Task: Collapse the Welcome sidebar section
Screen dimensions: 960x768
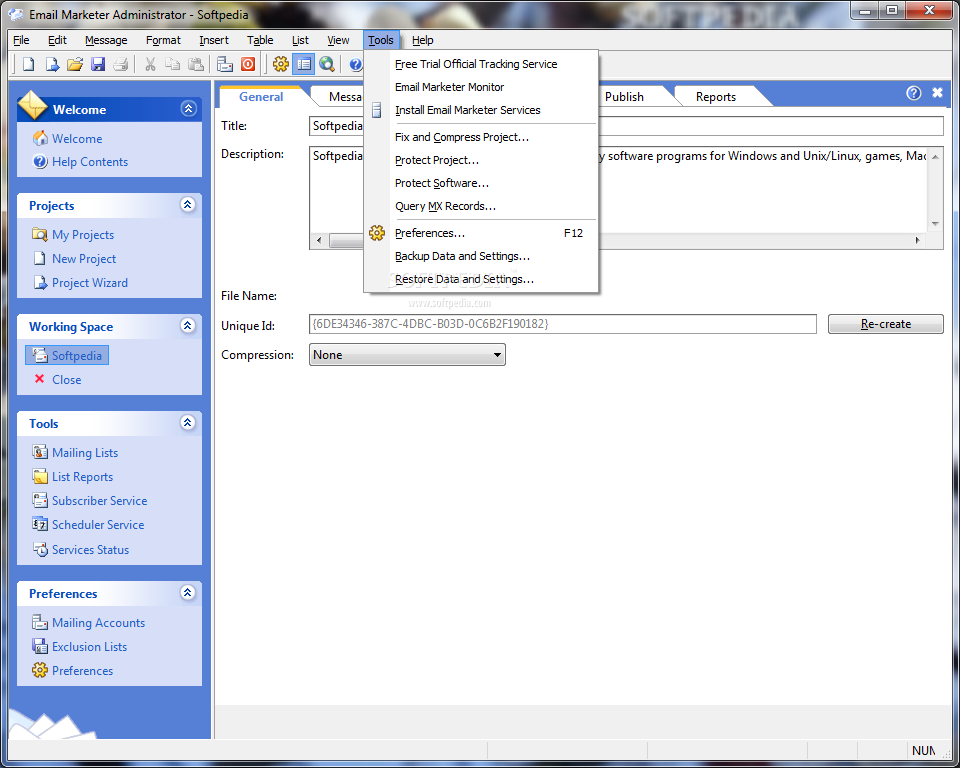Action: [189, 108]
